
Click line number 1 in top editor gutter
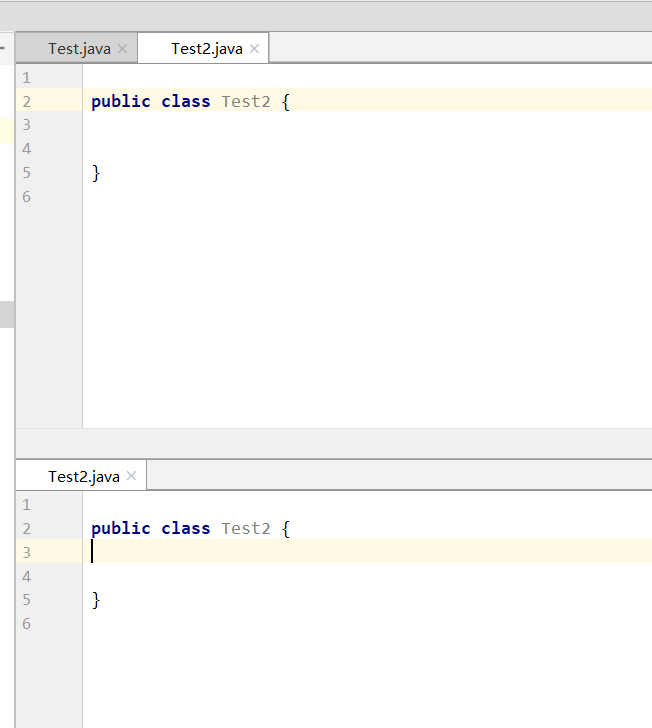[26, 78]
